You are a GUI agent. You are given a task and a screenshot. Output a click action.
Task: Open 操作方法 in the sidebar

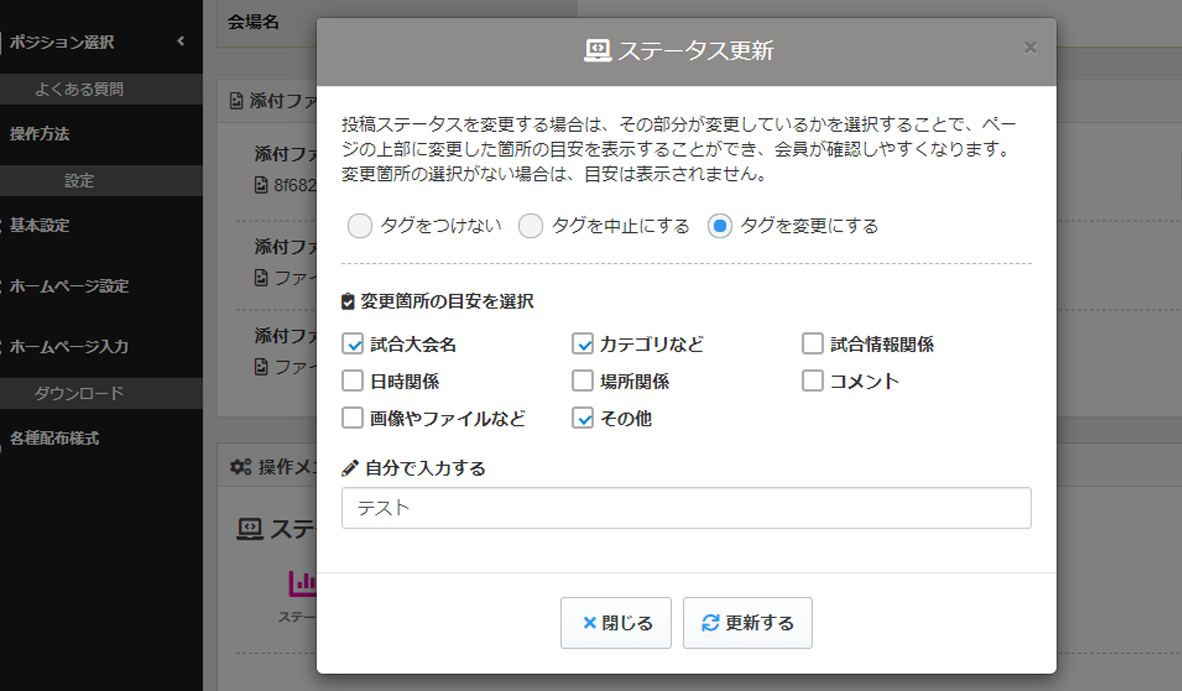40,134
